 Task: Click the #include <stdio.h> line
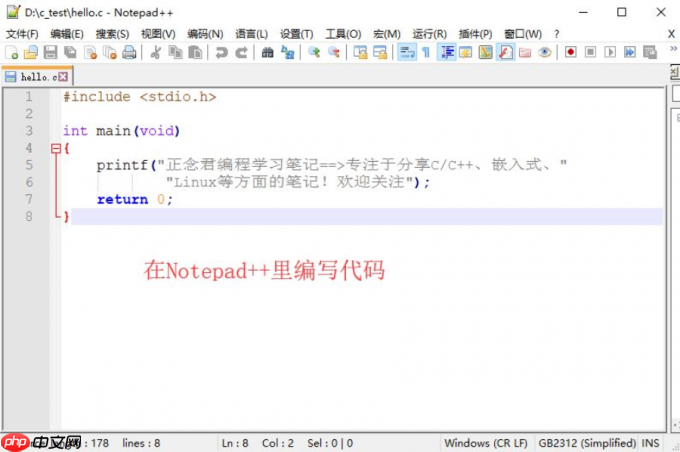140,97
